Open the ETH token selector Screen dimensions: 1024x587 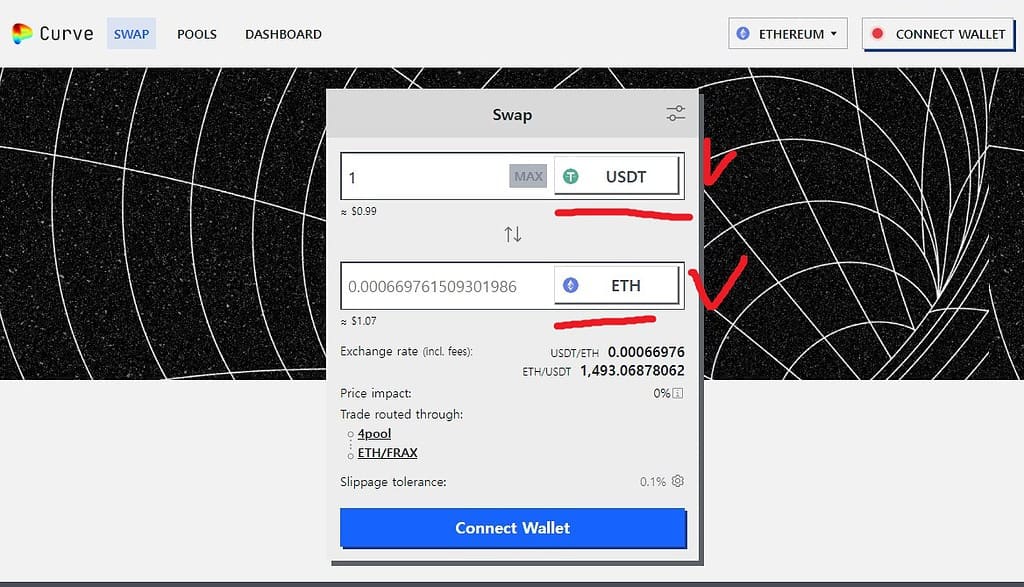[616, 285]
